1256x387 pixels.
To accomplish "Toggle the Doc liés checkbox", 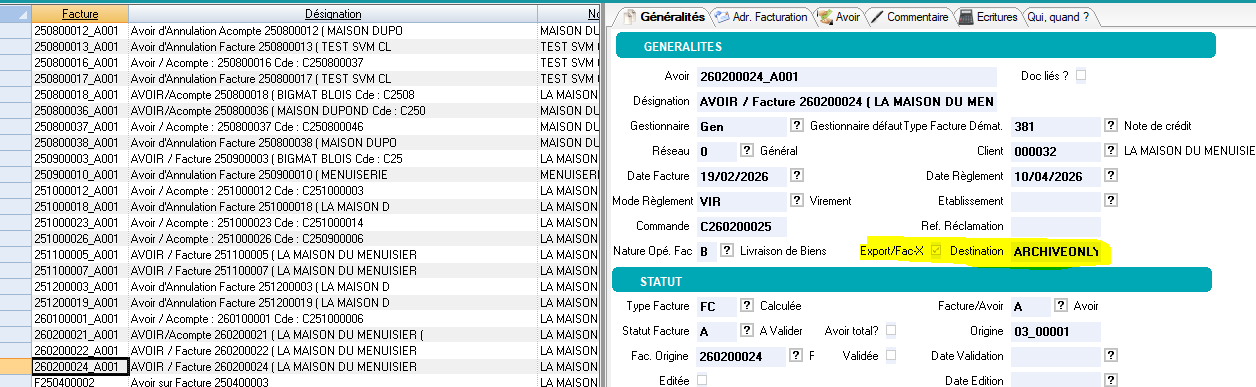I will (1081, 76).
